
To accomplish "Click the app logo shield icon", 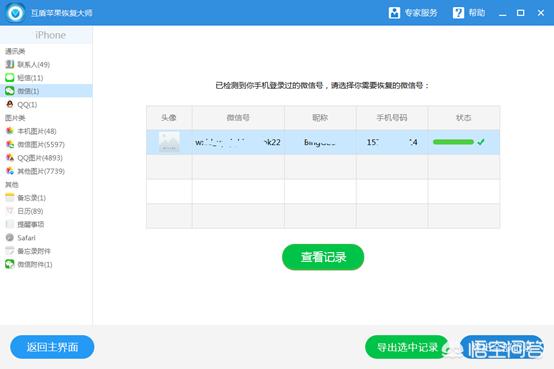I will tap(16, 13).
